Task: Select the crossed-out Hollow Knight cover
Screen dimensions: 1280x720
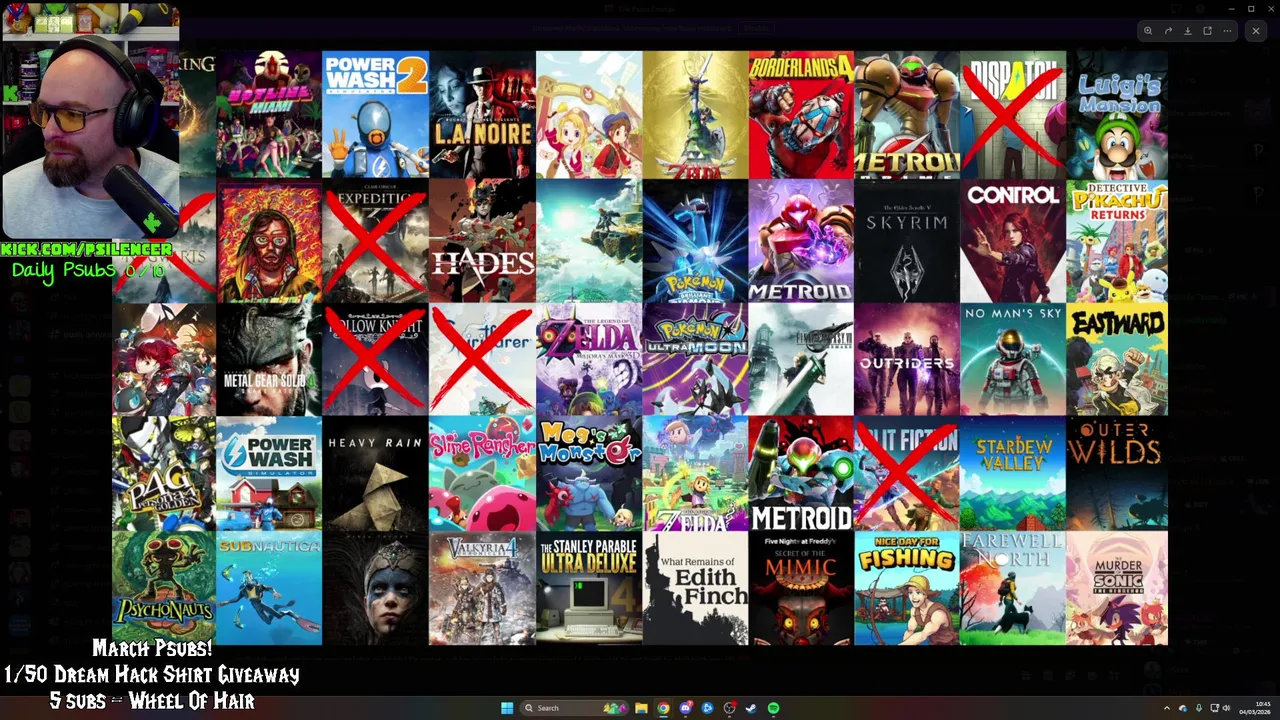Action: click(x=375, y=360)
